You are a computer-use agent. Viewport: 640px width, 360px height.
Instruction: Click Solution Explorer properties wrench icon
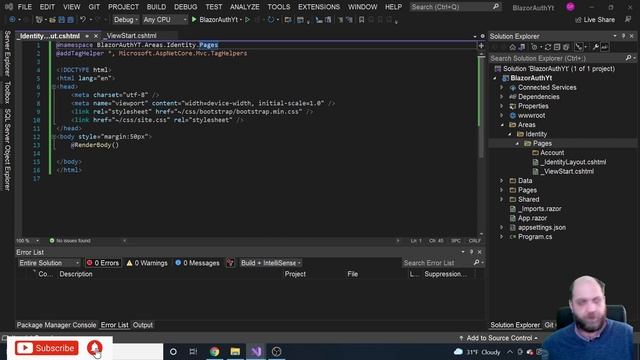coord(596,47)
